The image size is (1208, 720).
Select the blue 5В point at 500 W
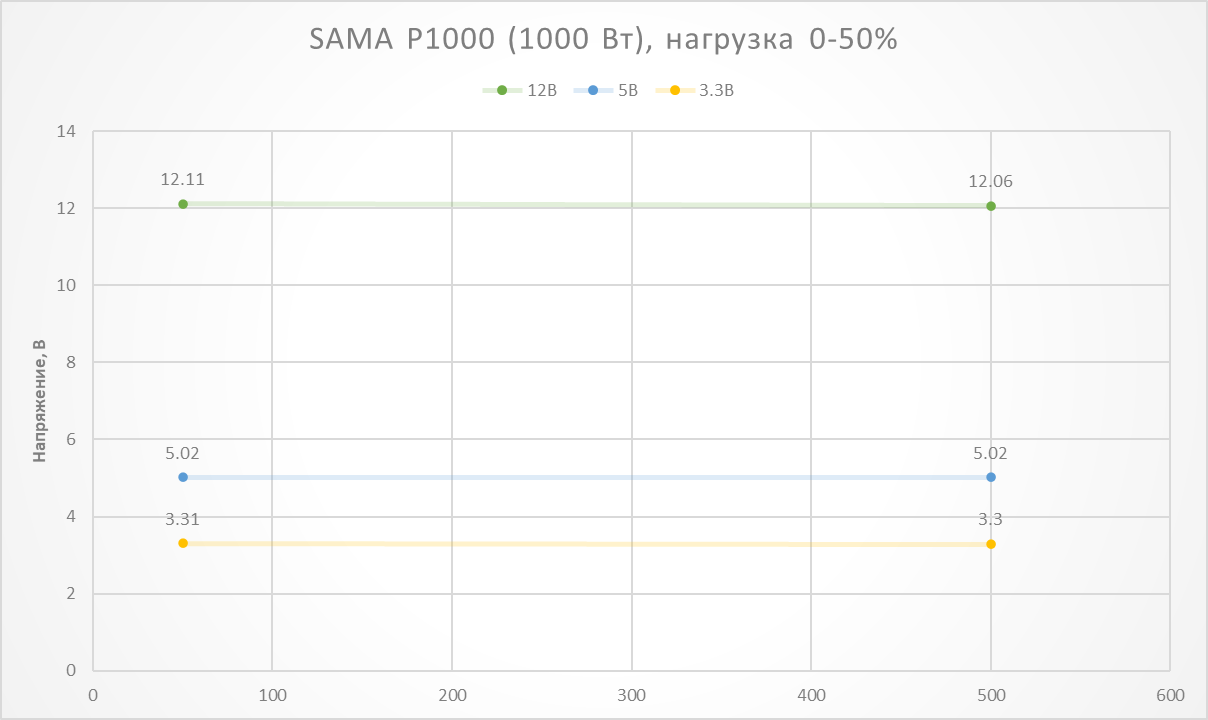(991, 477)
